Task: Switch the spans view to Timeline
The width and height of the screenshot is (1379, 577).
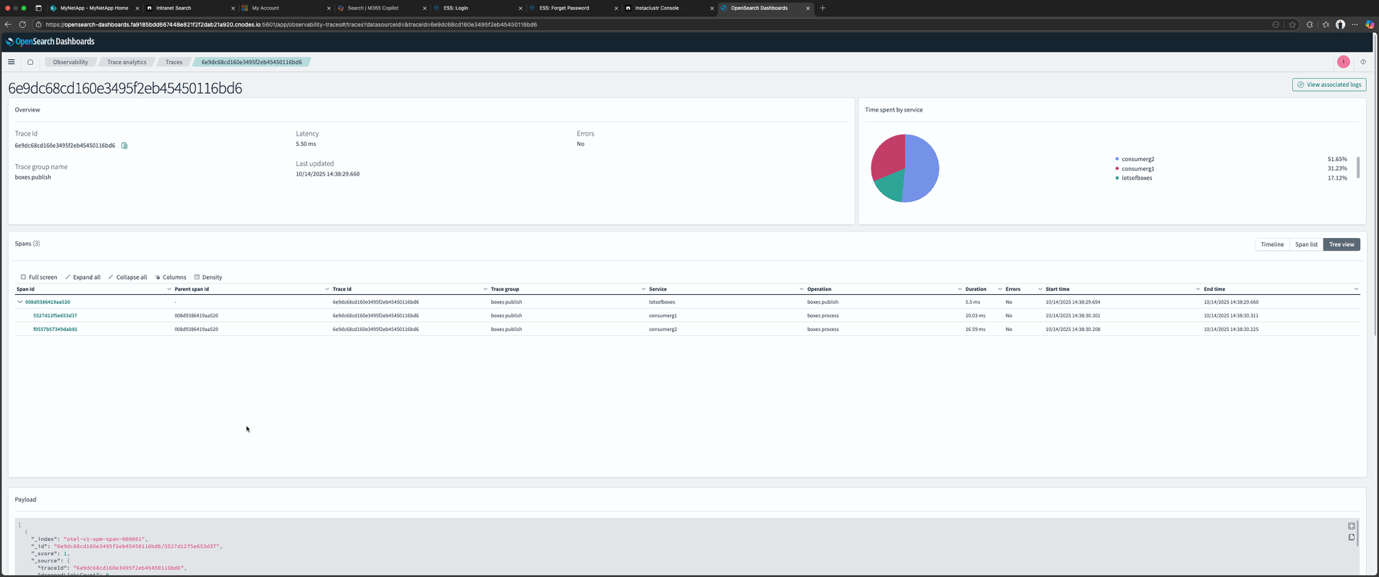Action: [x=1271, y=244]
